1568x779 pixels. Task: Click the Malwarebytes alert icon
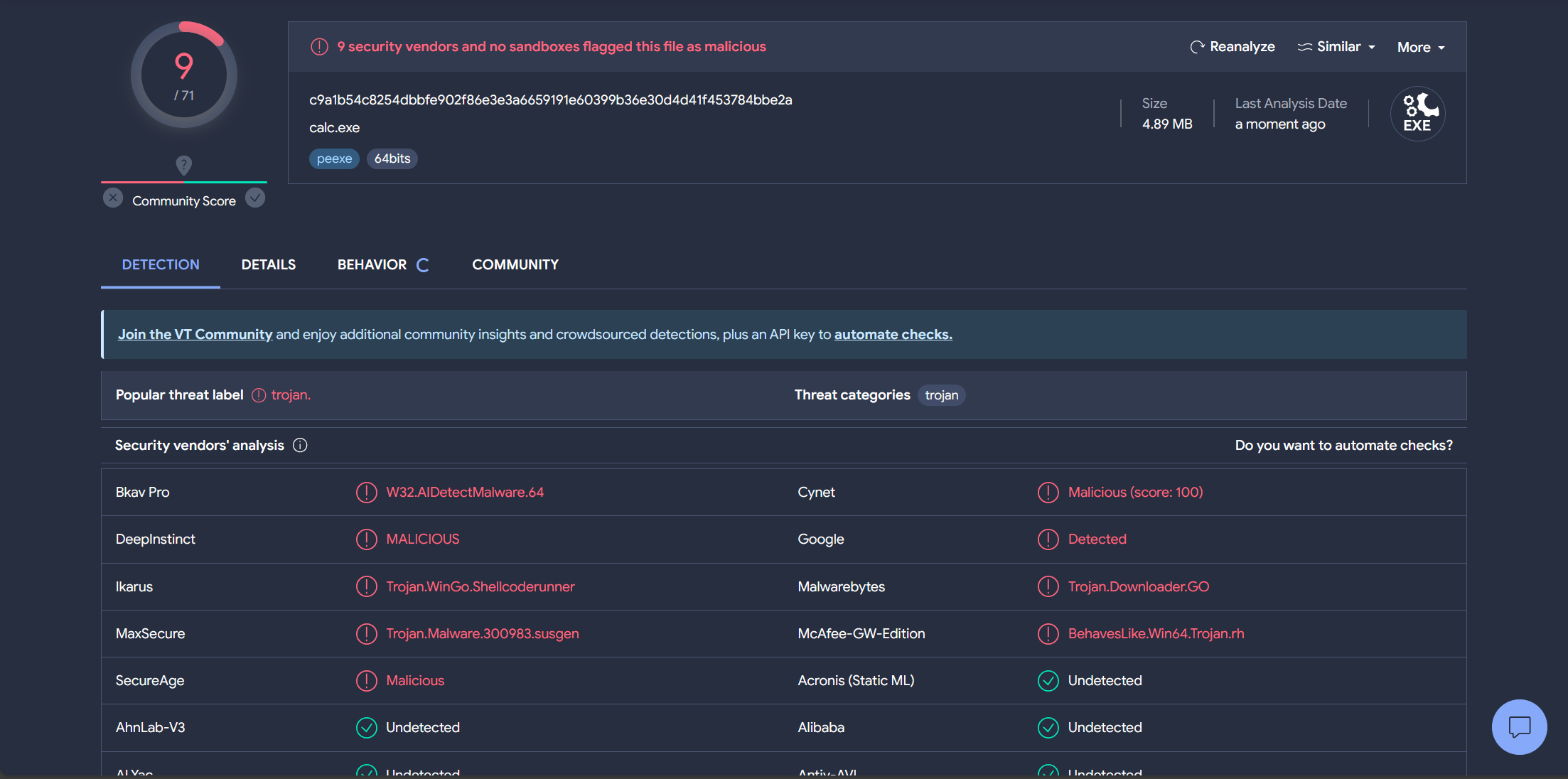click(x=1048, y=586)
